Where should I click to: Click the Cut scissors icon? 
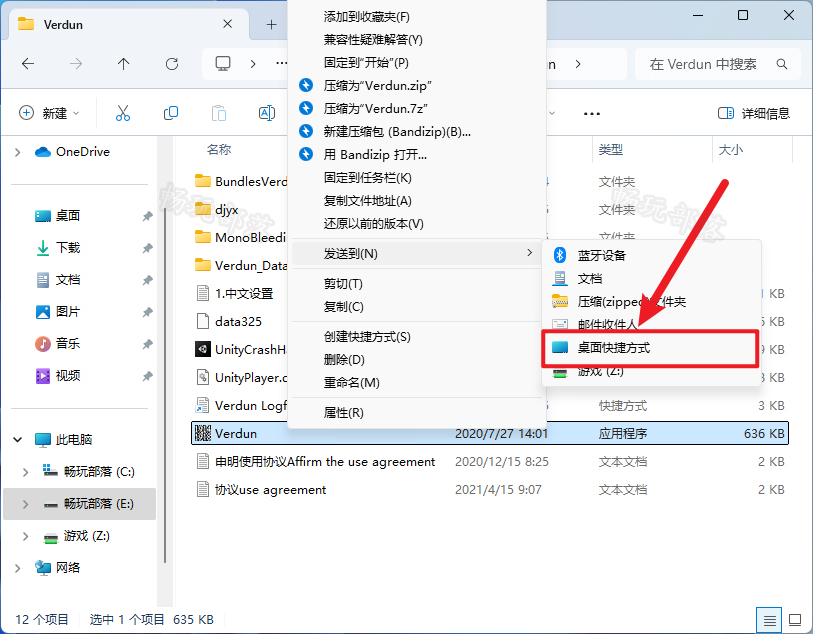[x=123, y=113]
